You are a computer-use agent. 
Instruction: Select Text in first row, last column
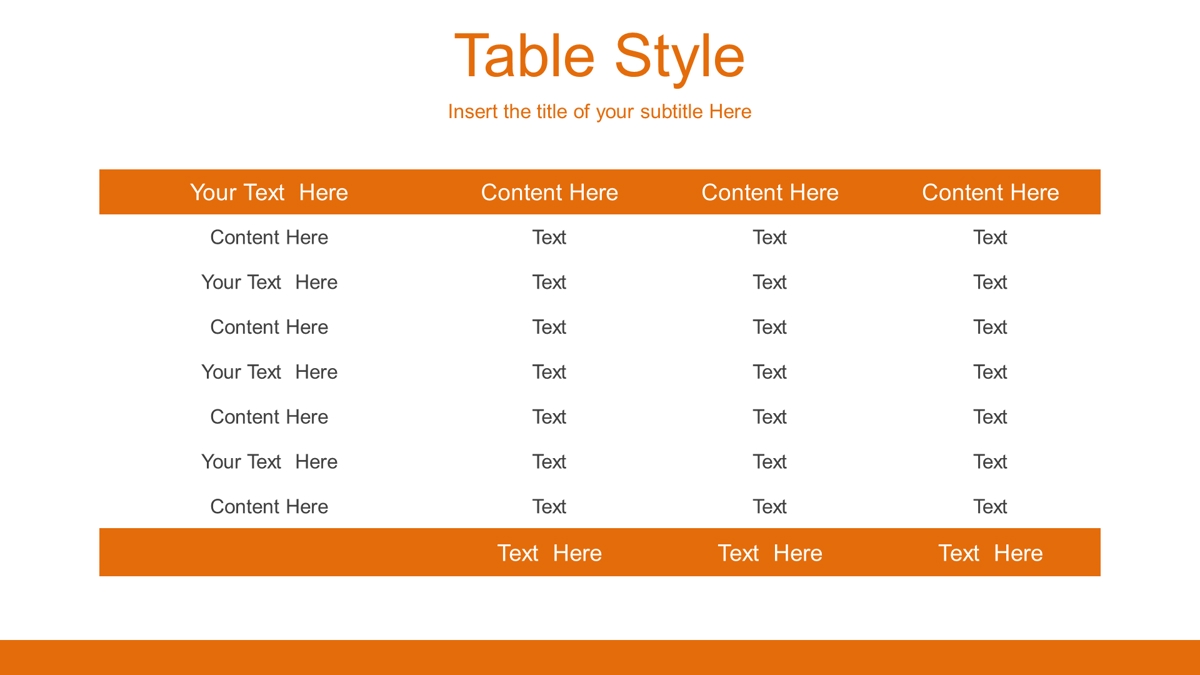[x=990, y=237]
